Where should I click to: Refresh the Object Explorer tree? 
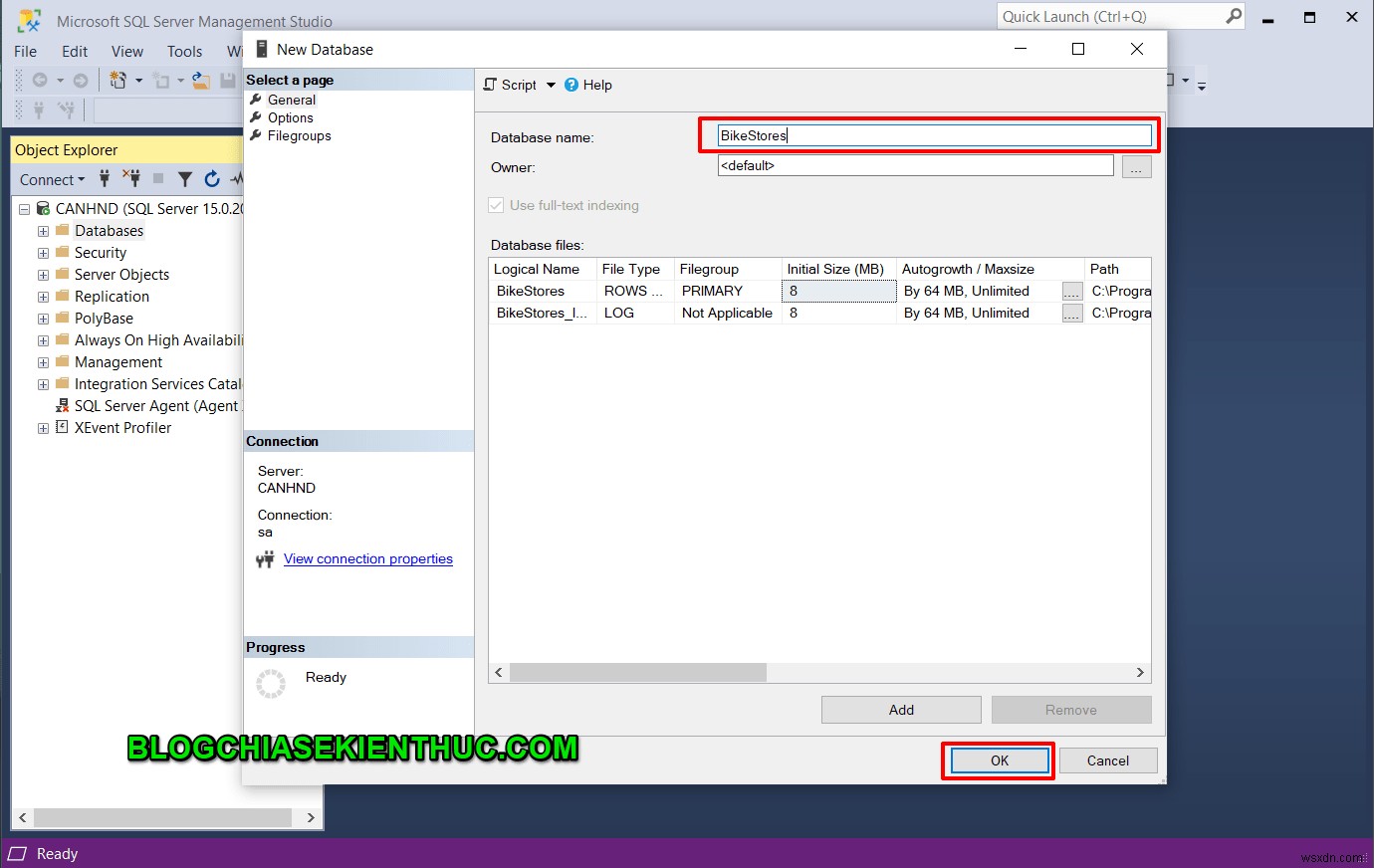tap(211, 179)
